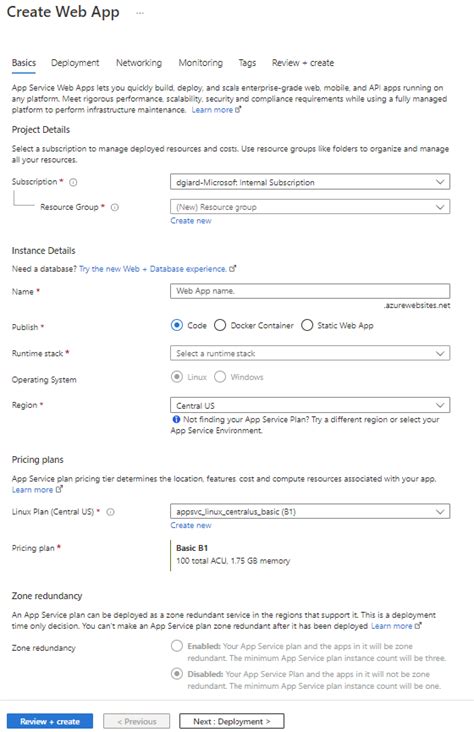Screen dimensions: 474x732
Task: Go to the Tags tab
Action: click(x=247, y=63)
